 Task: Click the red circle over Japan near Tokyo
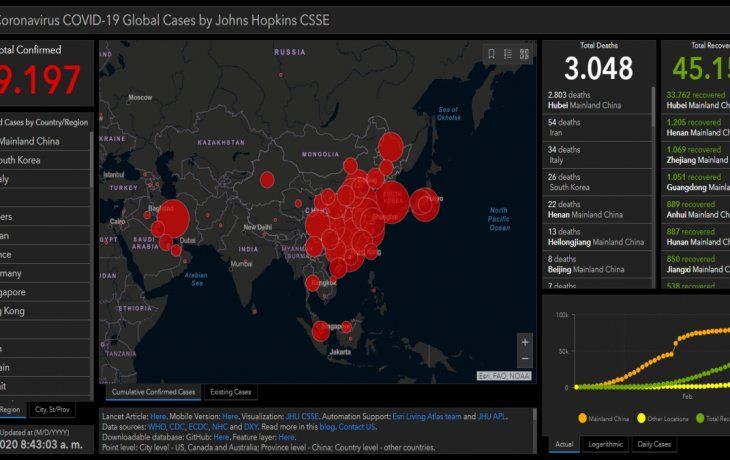pos(424,204)
